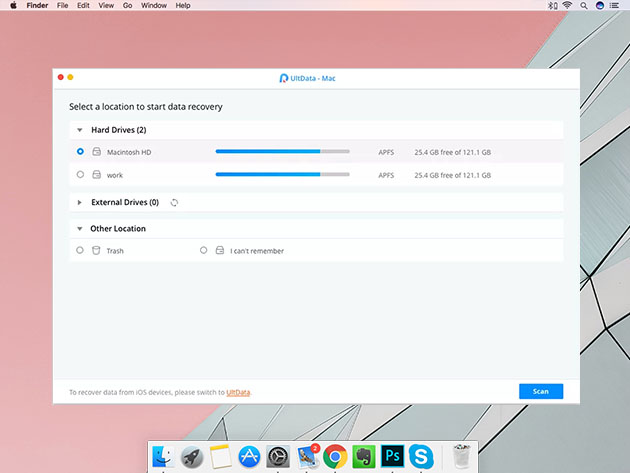
Task: Open the Window menu
Action: click(x=153, y=5)
